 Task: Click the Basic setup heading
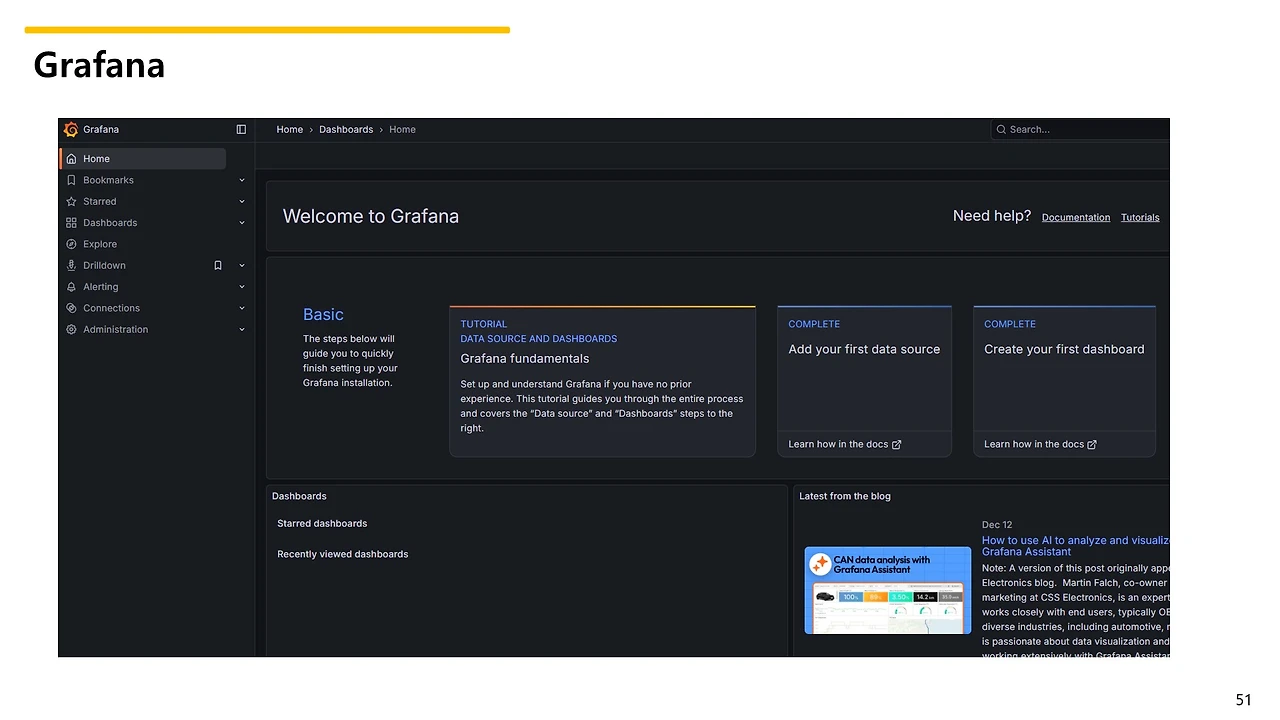click(323, 314)
